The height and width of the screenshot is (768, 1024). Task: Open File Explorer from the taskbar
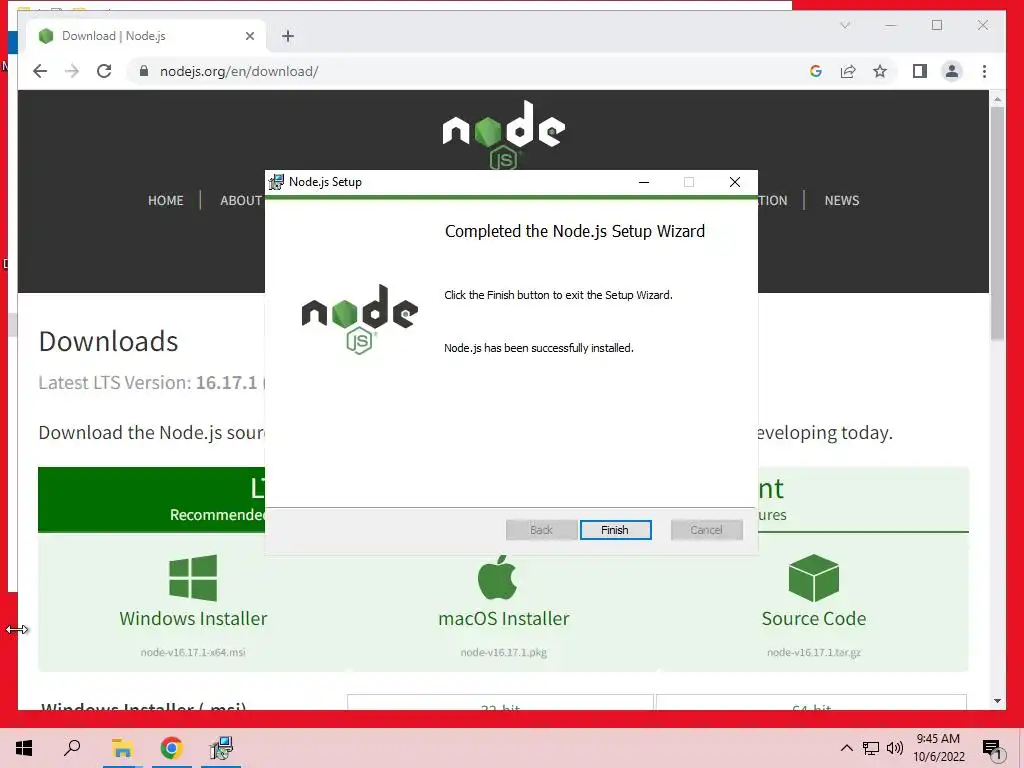[x=121, y=748]
